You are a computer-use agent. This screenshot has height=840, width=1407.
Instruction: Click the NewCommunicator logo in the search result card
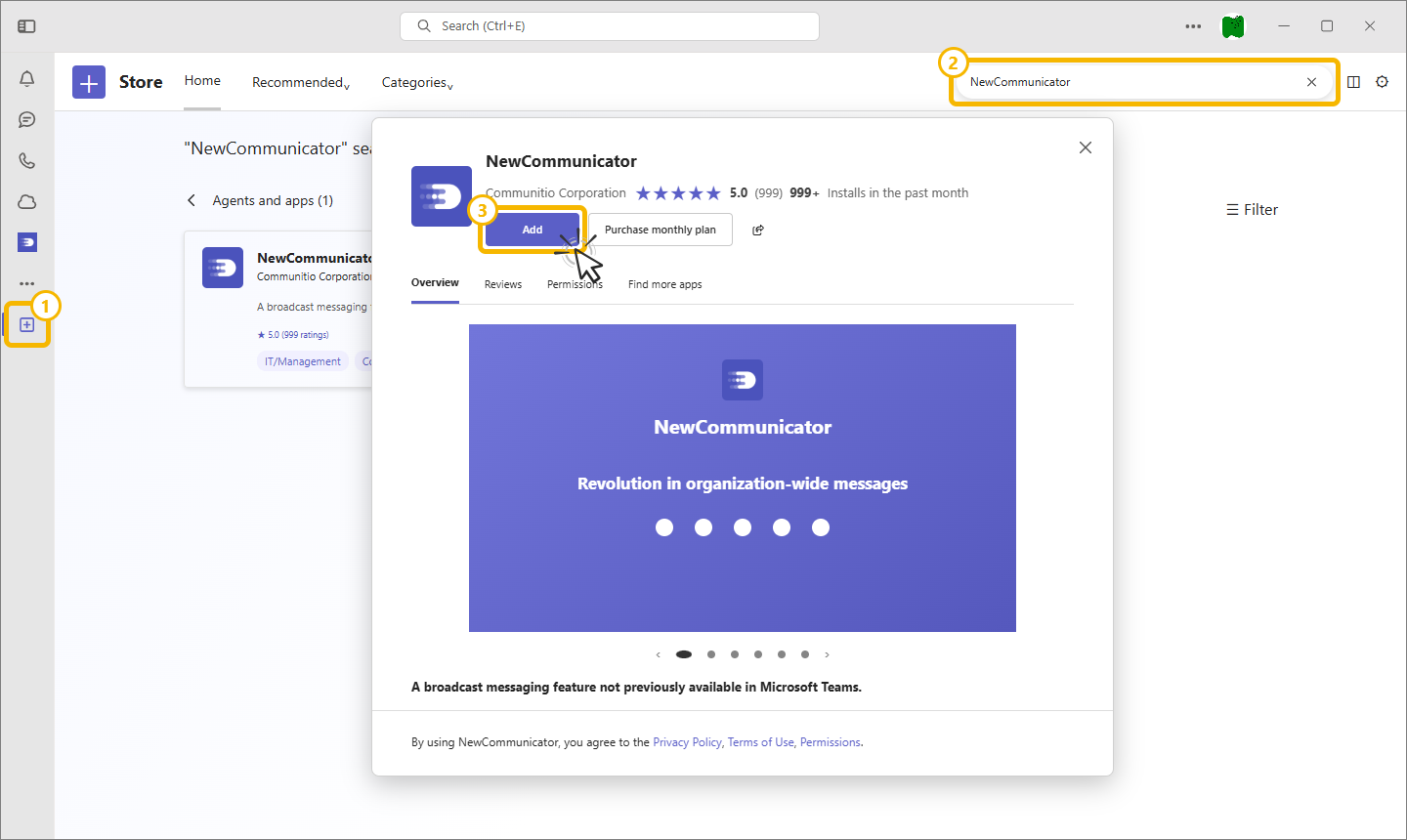pos(223,268)
